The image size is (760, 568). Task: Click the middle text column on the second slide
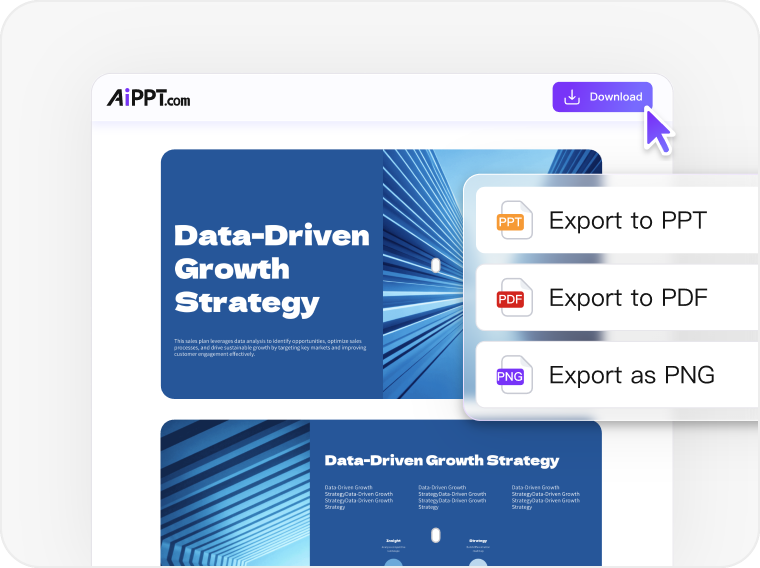pyautogui.click(x=452, y=497)
